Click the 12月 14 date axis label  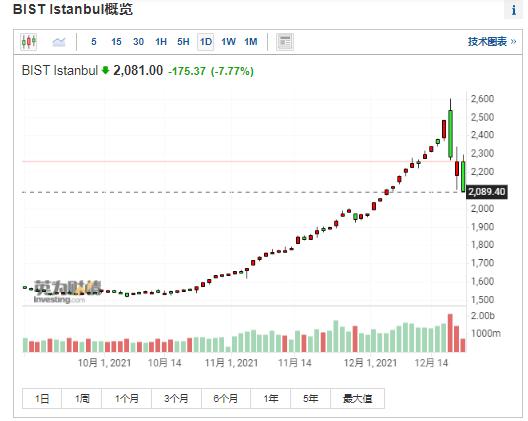[x=431, y=363]
